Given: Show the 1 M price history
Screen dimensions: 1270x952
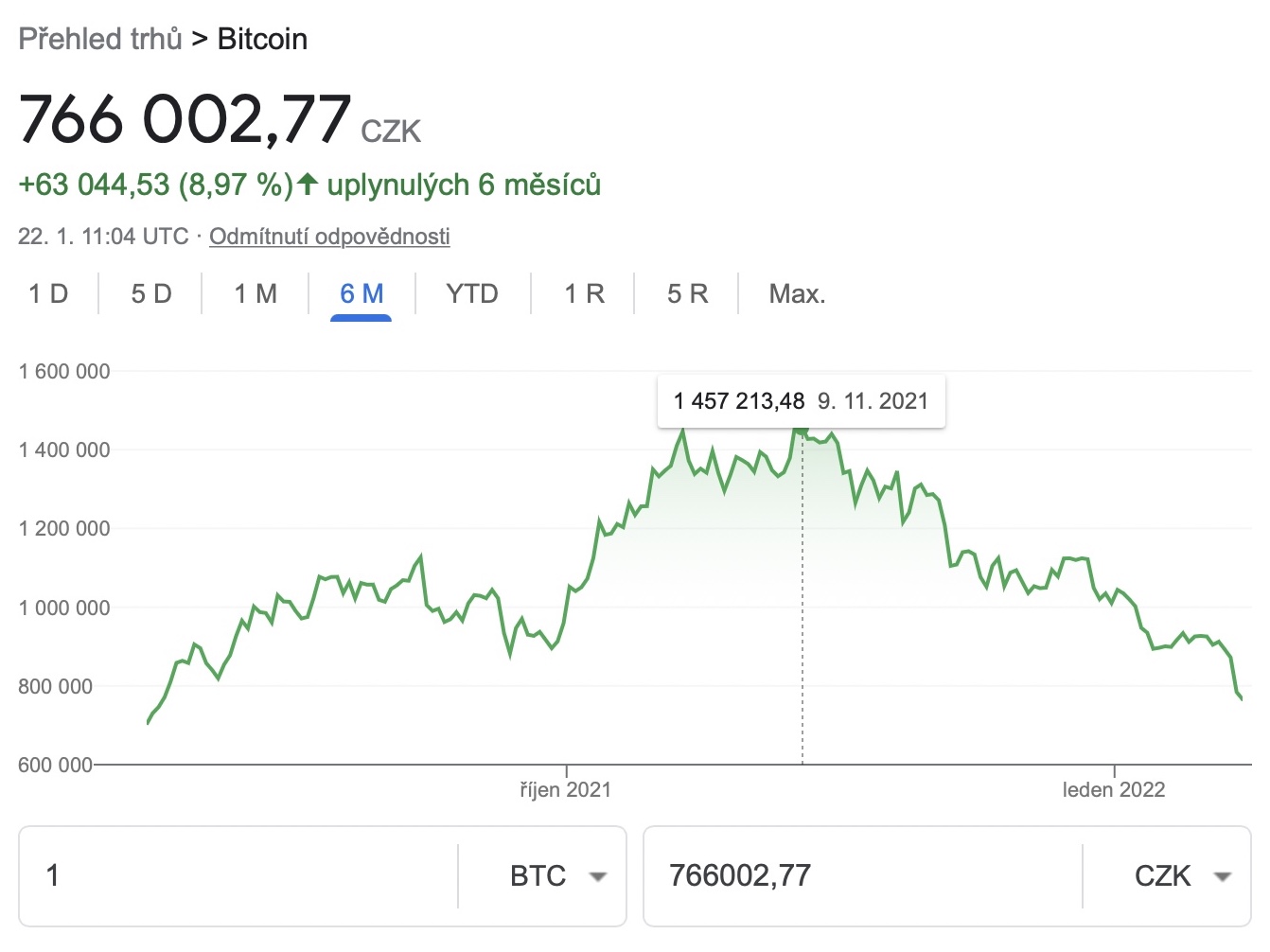Looking at the screenshot, I should [x=256, y=294].
